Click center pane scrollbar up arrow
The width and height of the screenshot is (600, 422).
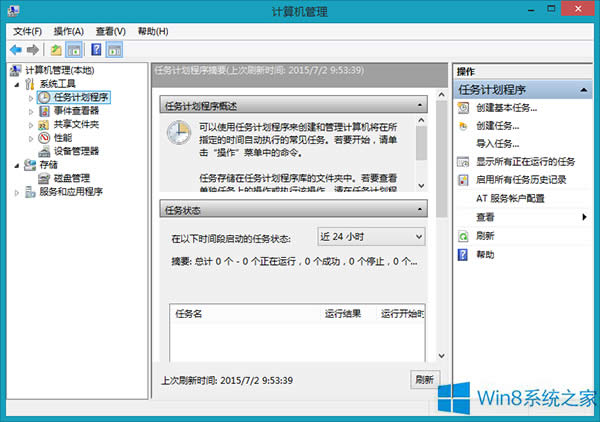[x=441, y=95]
